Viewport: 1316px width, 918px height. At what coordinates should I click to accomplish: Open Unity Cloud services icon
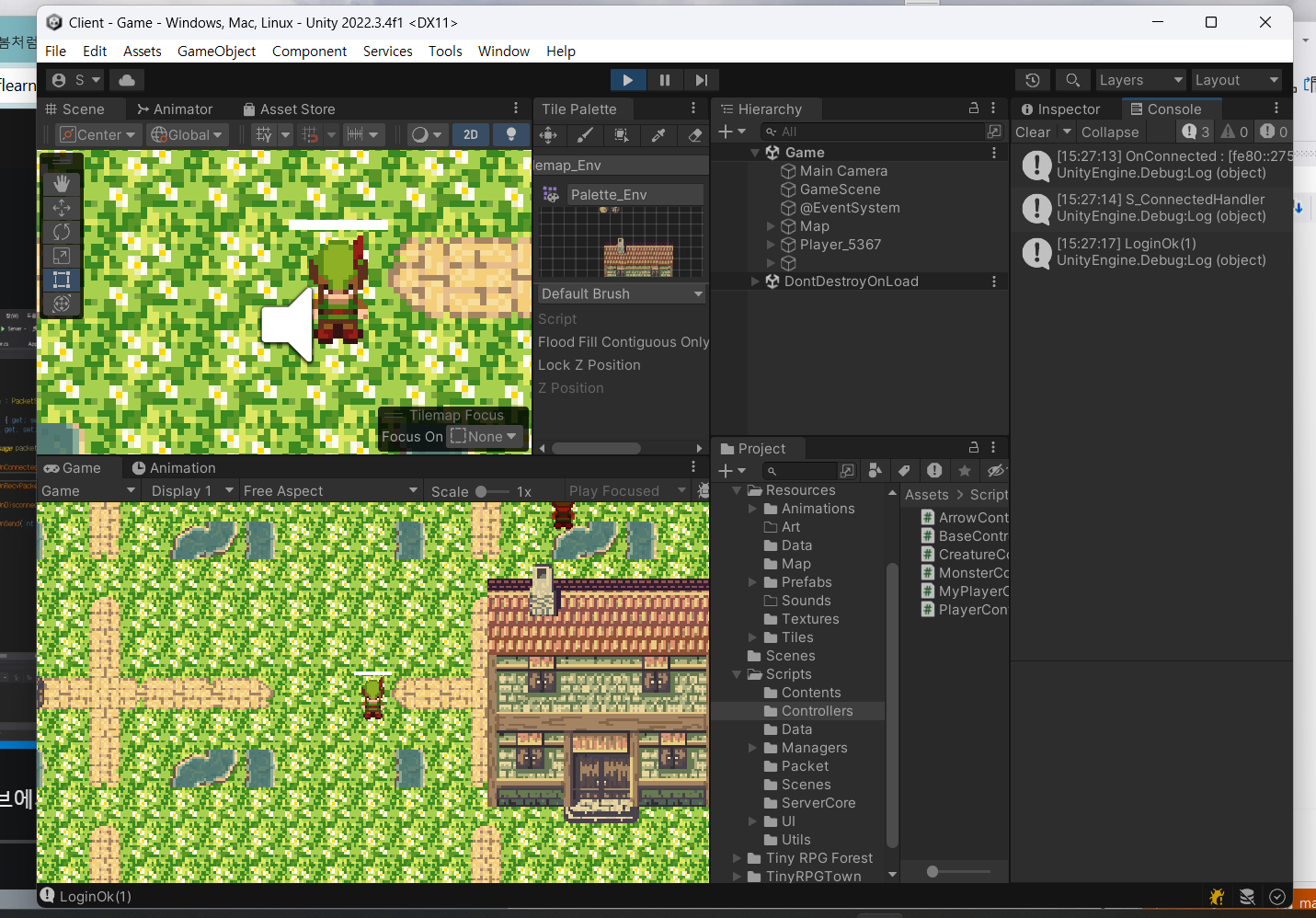coord(127,80)
